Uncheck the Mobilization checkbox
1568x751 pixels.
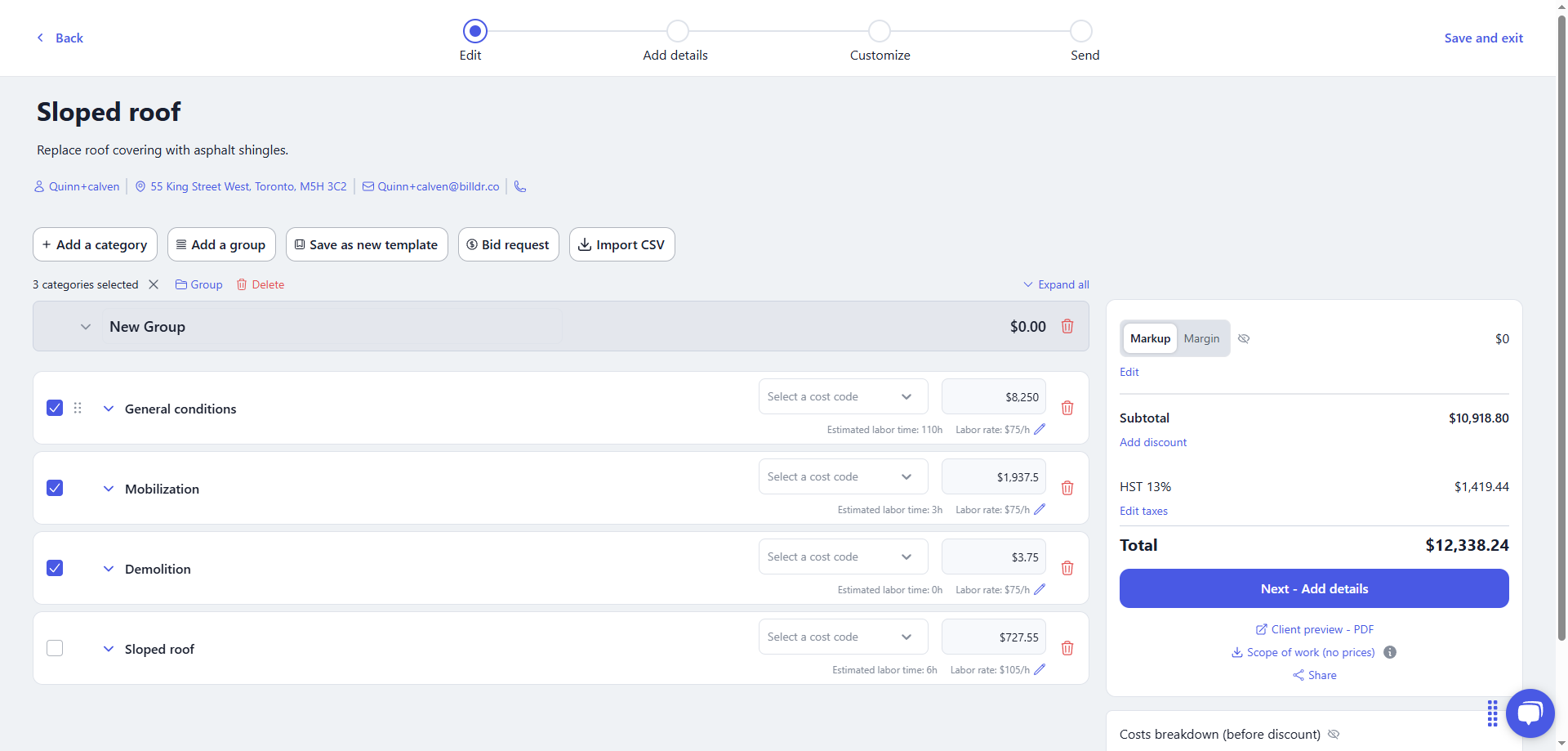tap(55, 488)
